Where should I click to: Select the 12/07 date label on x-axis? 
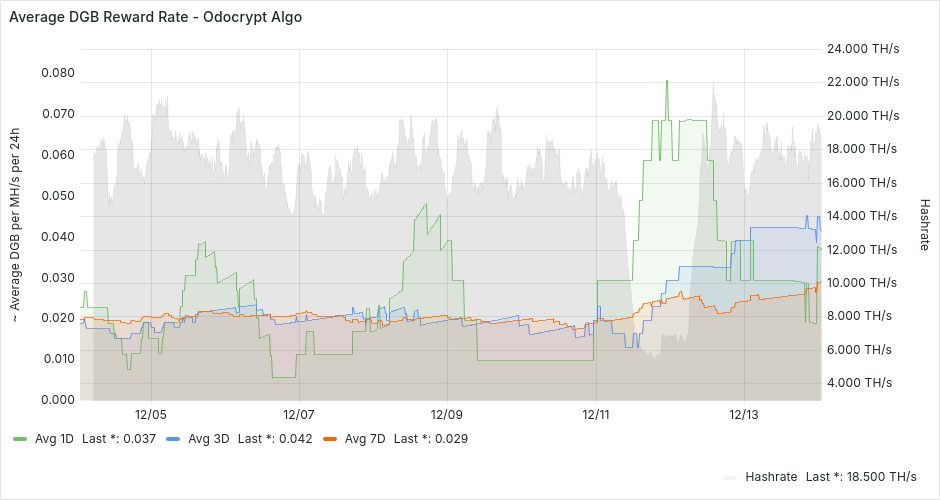(299, 414)
